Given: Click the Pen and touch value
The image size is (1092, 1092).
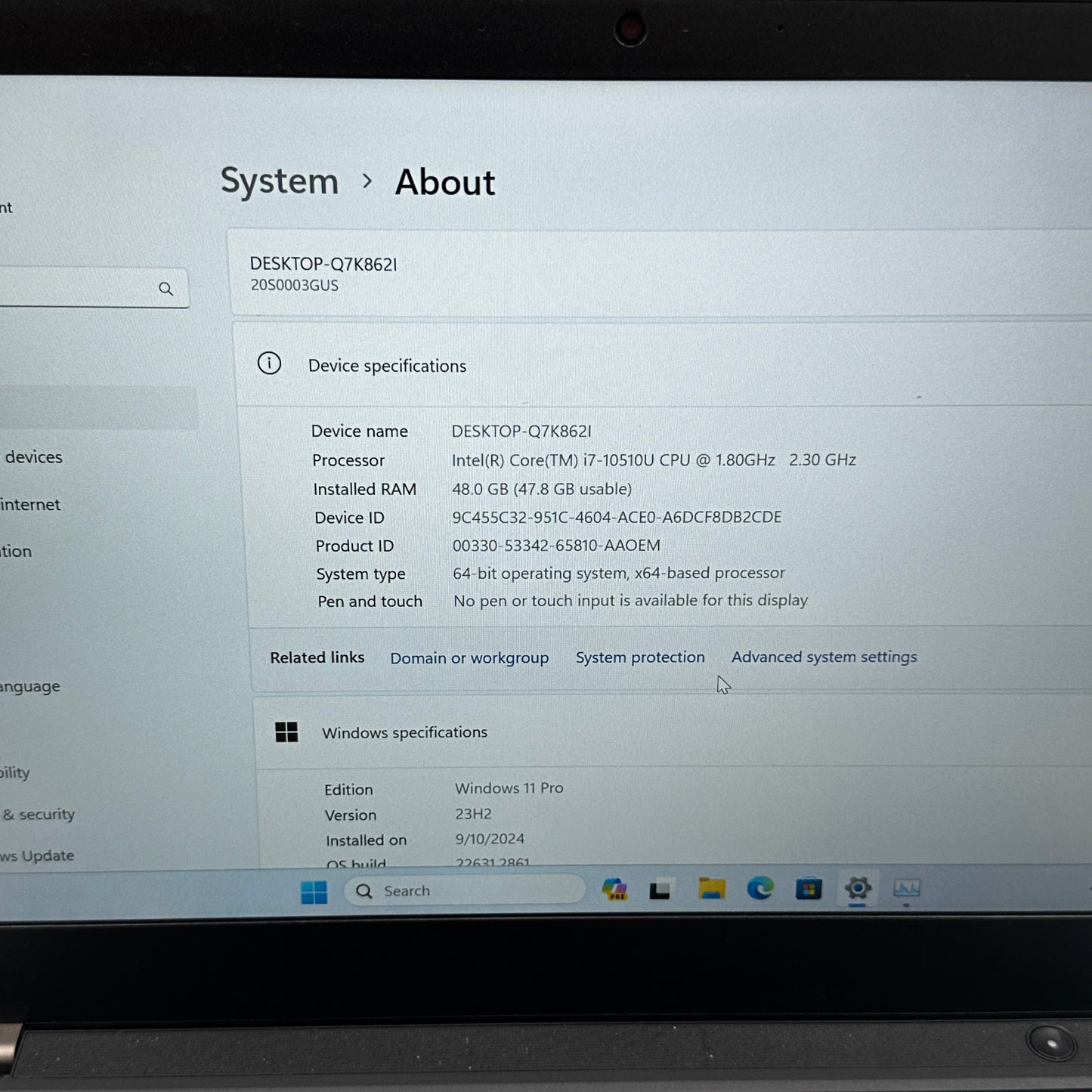Looking at the screenshot, I should click(x=630, y=601).
